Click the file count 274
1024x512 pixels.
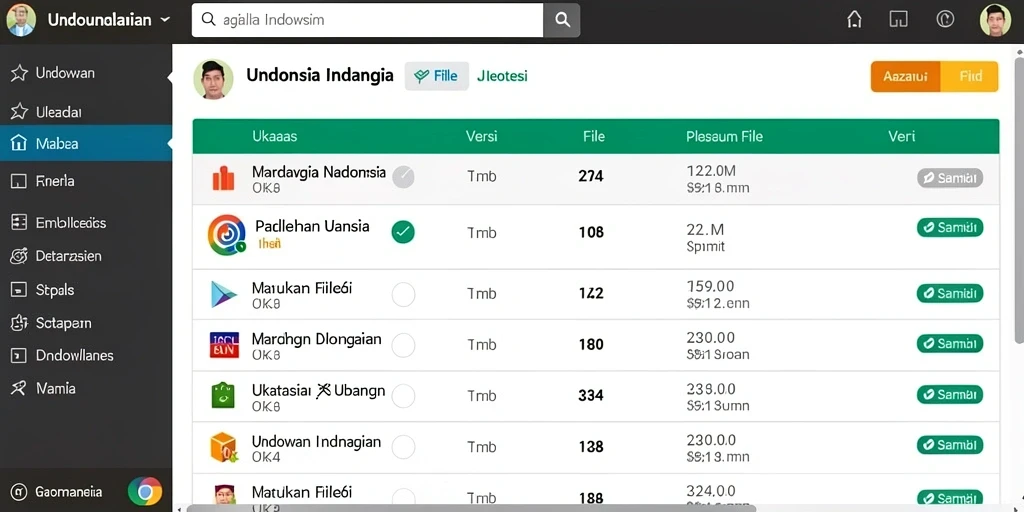[591, 176]
